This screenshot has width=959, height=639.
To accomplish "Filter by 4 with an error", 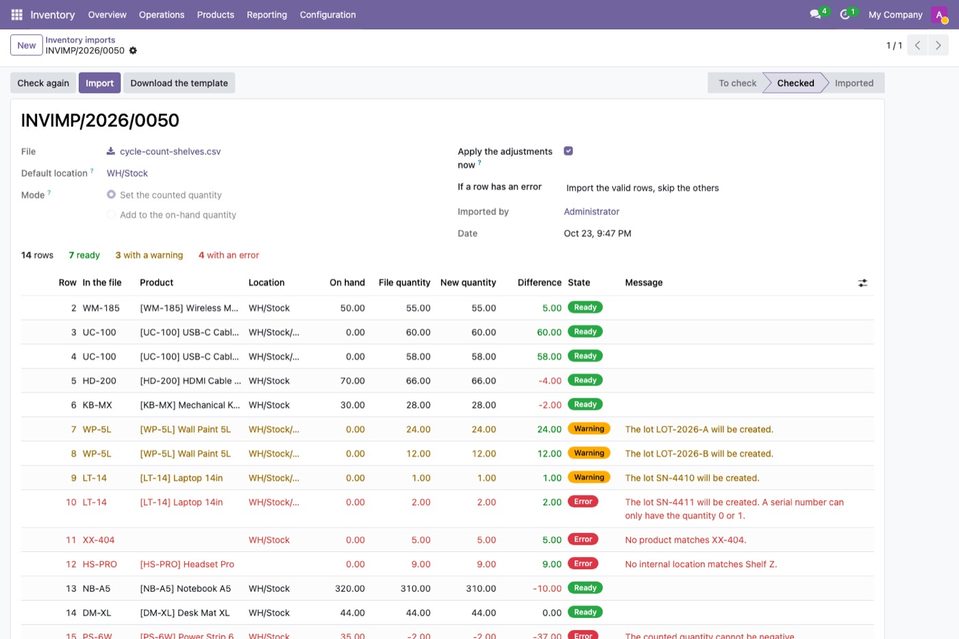I will point(229,255).
